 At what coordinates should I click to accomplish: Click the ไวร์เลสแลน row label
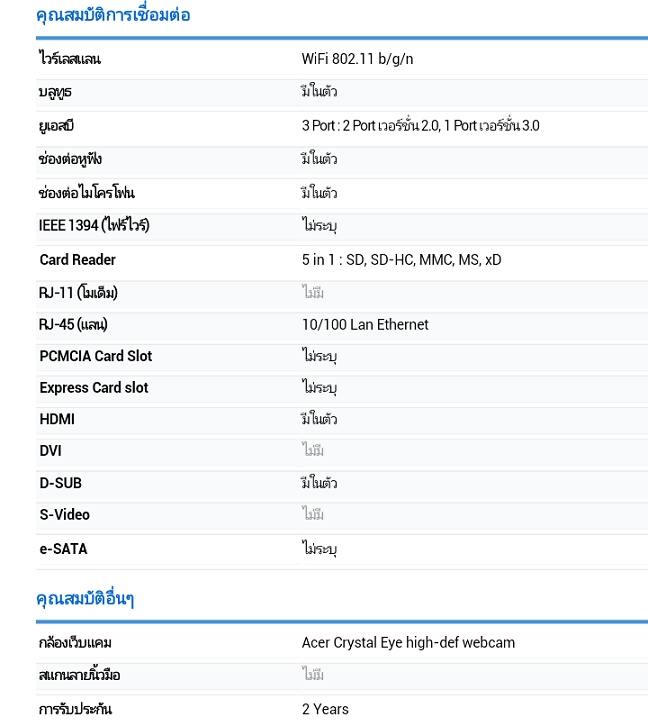[70, 59]
